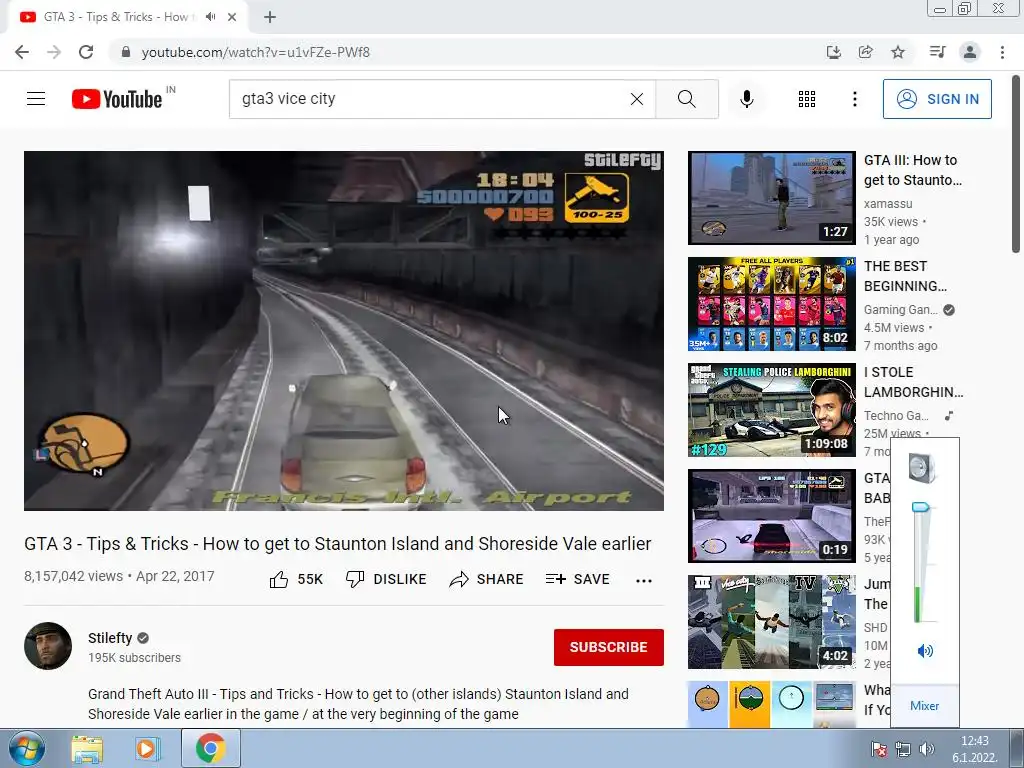Image resolution: width=1024 pixels, height=768 pixels.
Task: Reload the page
Action: point(86,52)
